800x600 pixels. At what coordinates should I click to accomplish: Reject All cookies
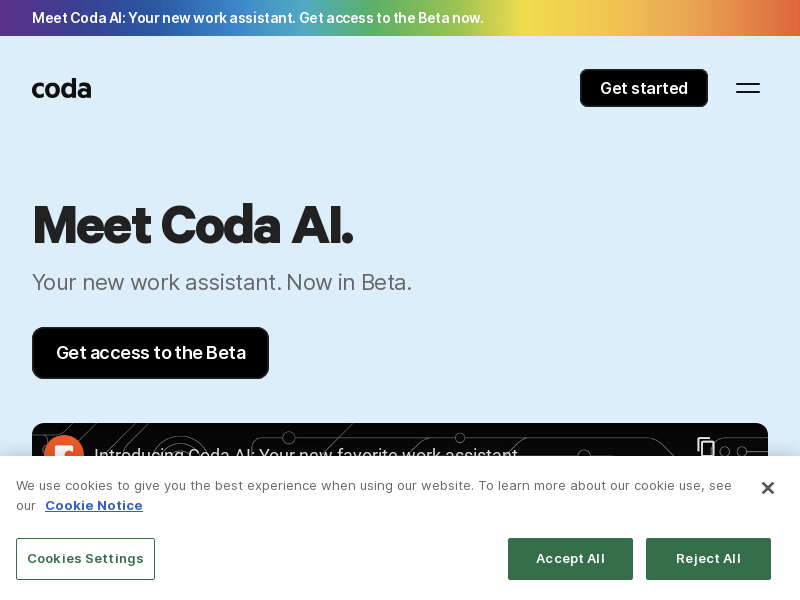tap(708, 559)
